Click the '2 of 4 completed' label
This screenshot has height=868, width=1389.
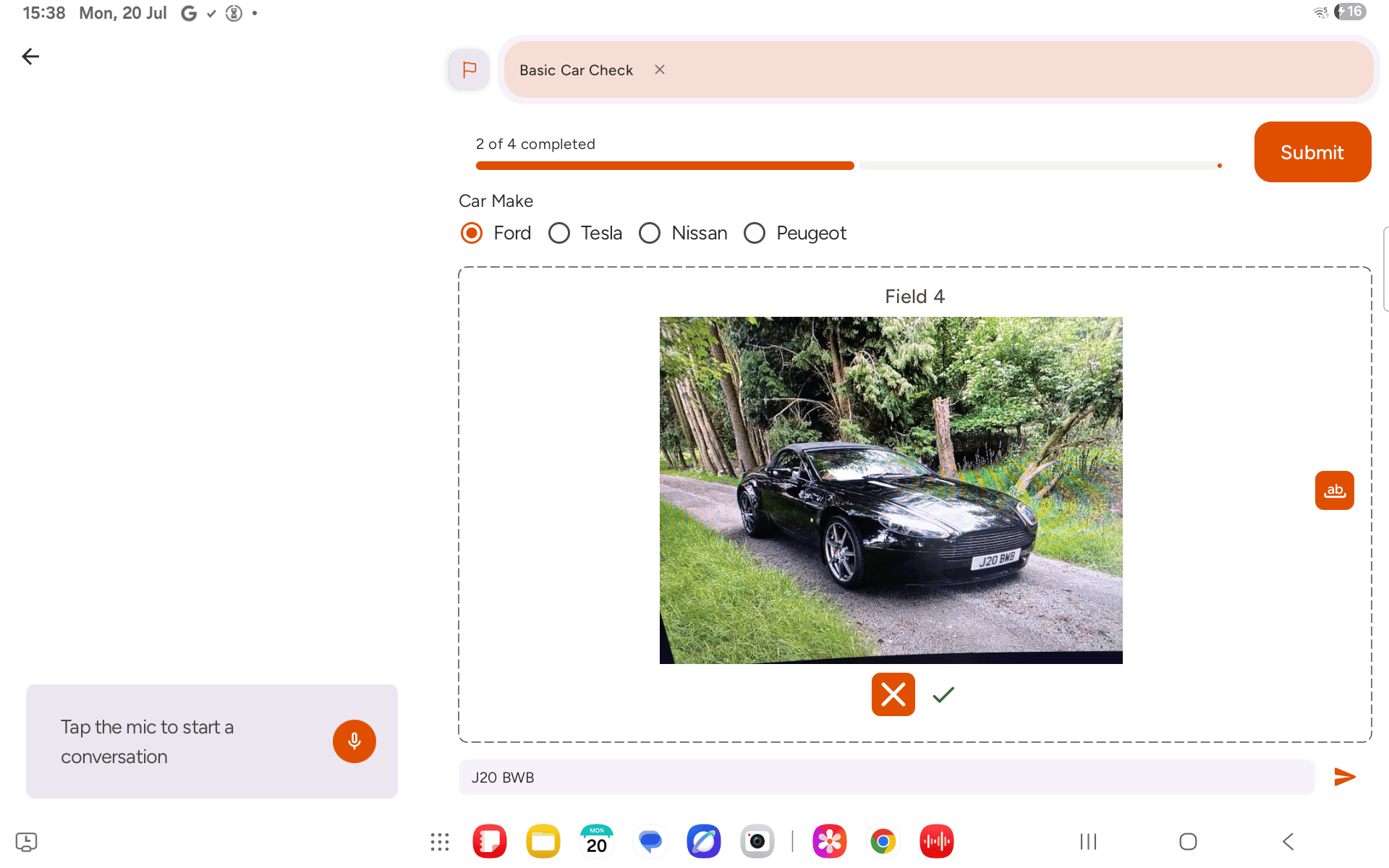tap(535, 144)
